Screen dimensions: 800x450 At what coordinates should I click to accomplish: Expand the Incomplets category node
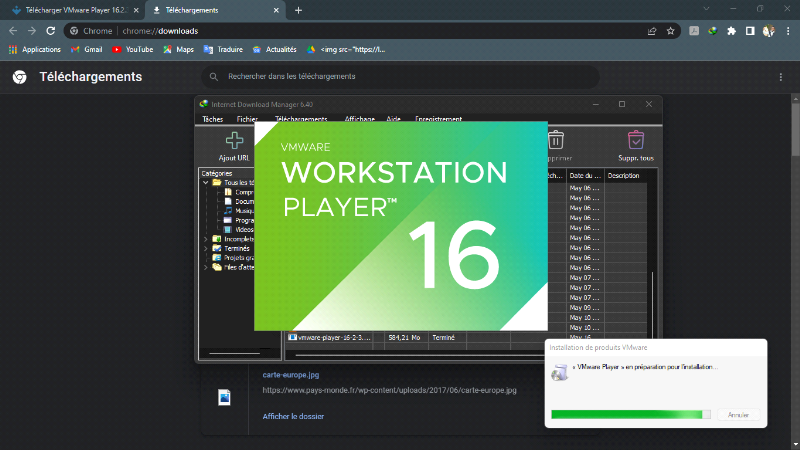click(x=205, y=239)
